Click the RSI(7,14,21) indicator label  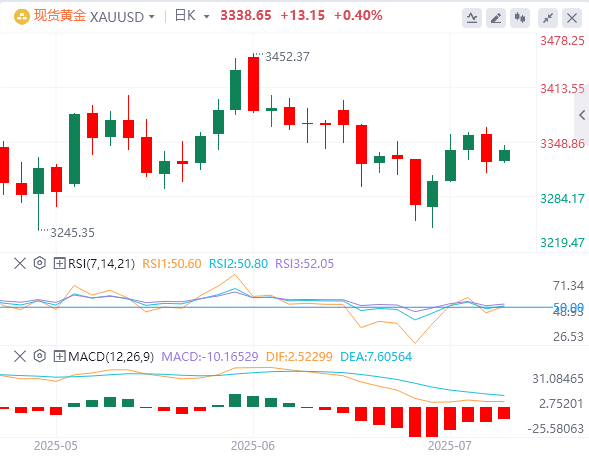click(x=101, y=264)
